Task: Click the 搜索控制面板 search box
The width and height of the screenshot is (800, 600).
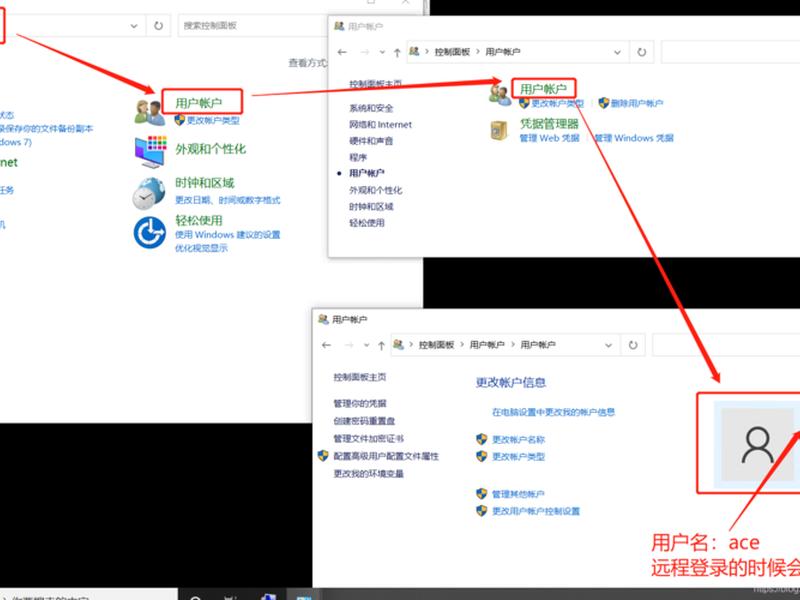Action: pyautogui.click(x=253, y=26)
